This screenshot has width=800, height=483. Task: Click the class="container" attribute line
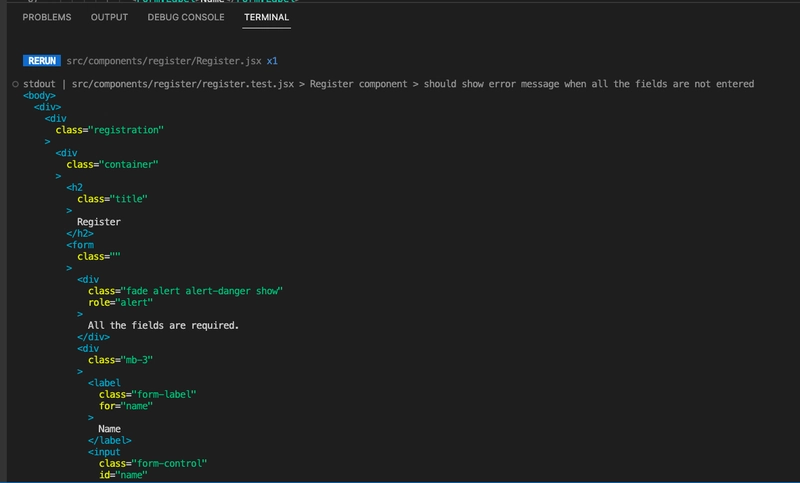tap(112, 165)
